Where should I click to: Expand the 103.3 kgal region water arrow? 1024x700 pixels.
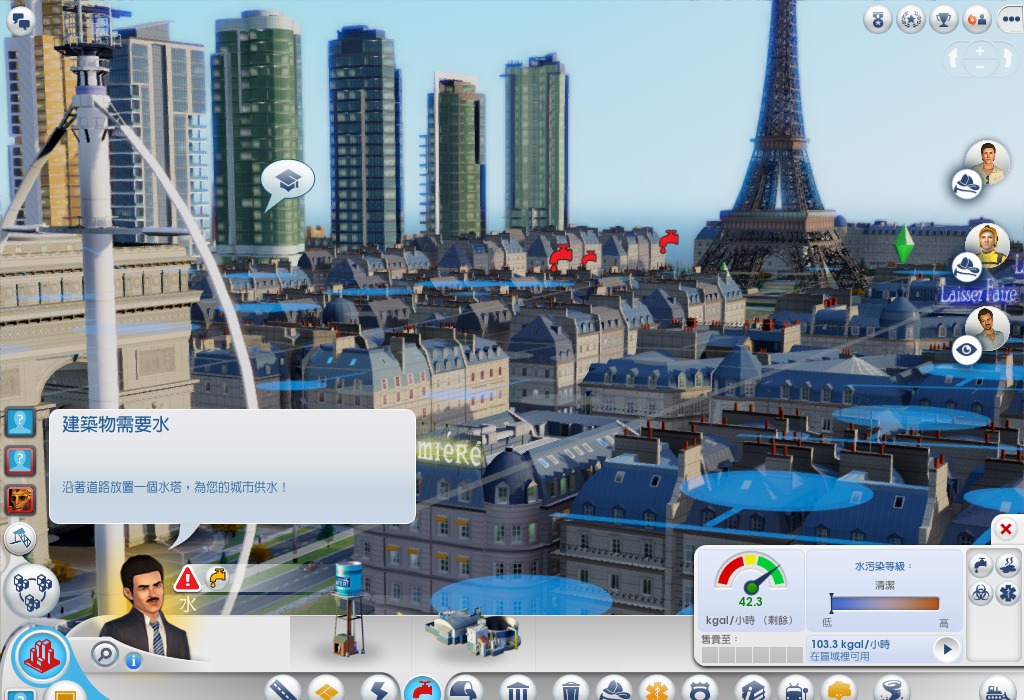click(x=947, y=649)
